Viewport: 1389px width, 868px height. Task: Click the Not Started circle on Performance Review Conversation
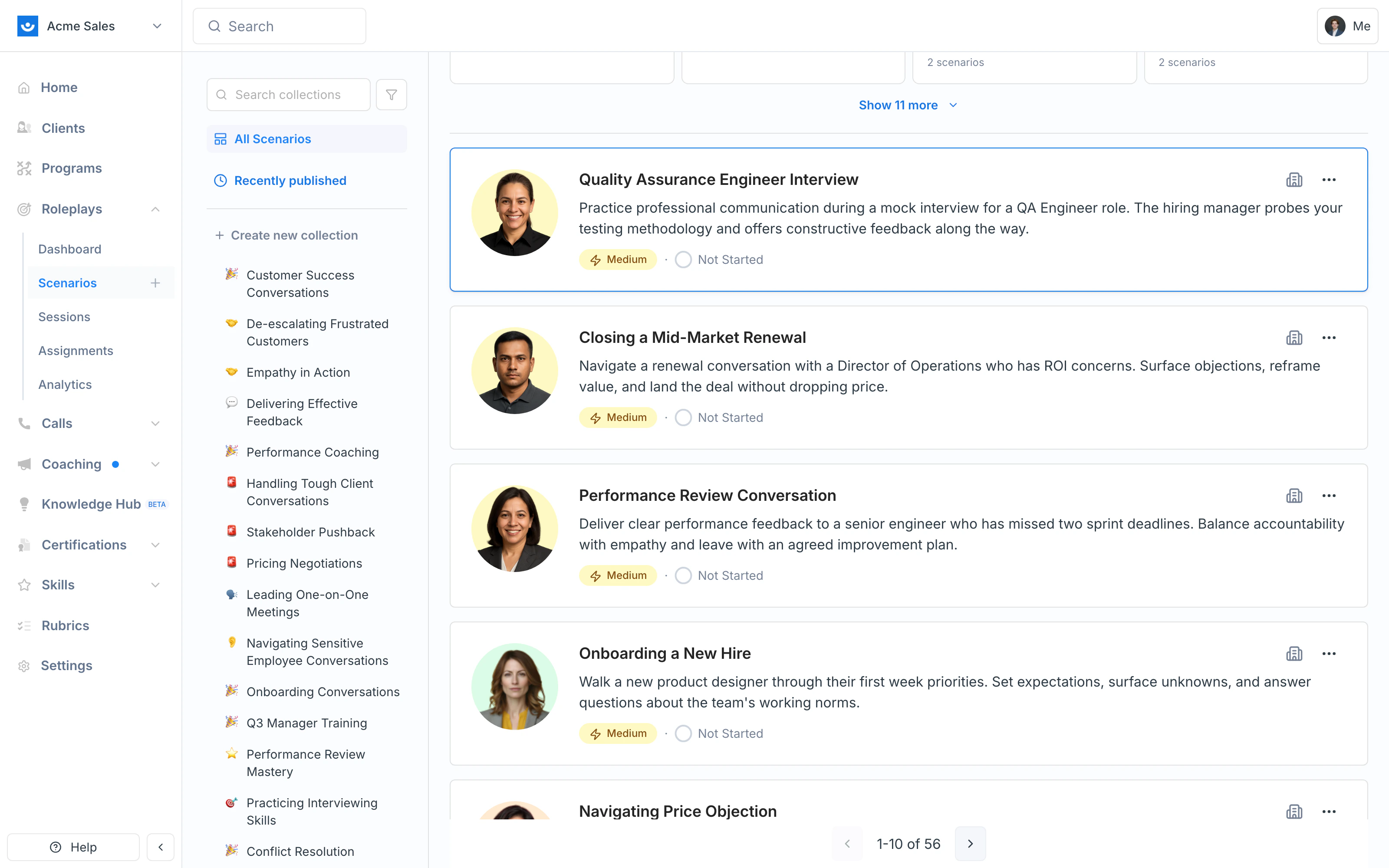point(683,575)
